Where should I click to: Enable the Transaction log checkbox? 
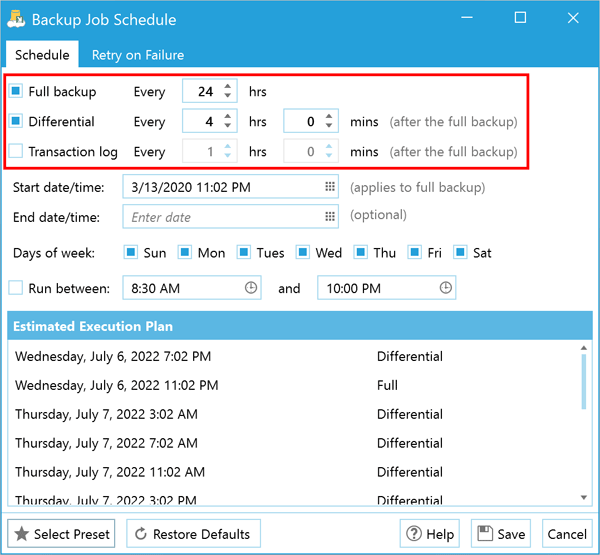coord(16,151)
